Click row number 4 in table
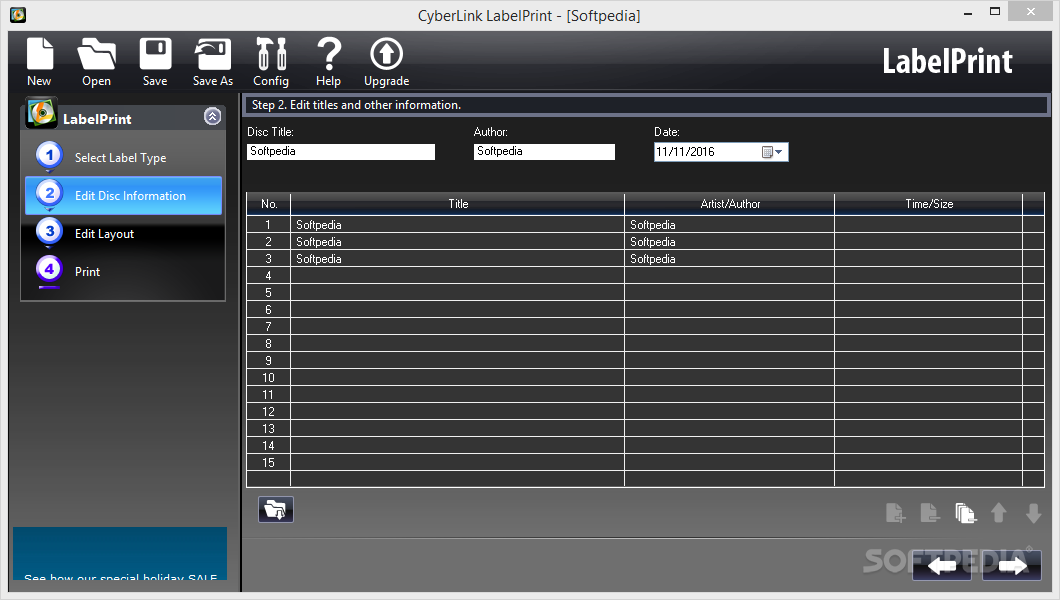Image resolution: width=1060 pixels, height=600 pixels. 268,276
